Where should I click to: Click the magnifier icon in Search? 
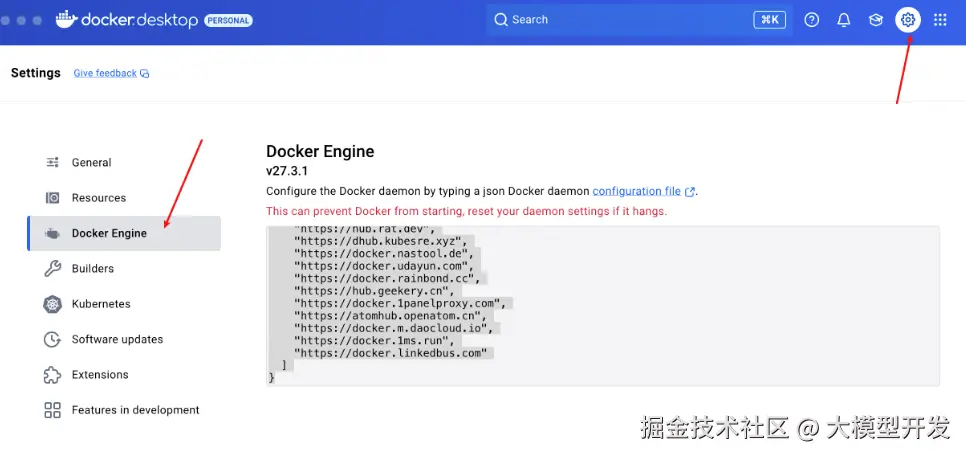coord(501,20)
